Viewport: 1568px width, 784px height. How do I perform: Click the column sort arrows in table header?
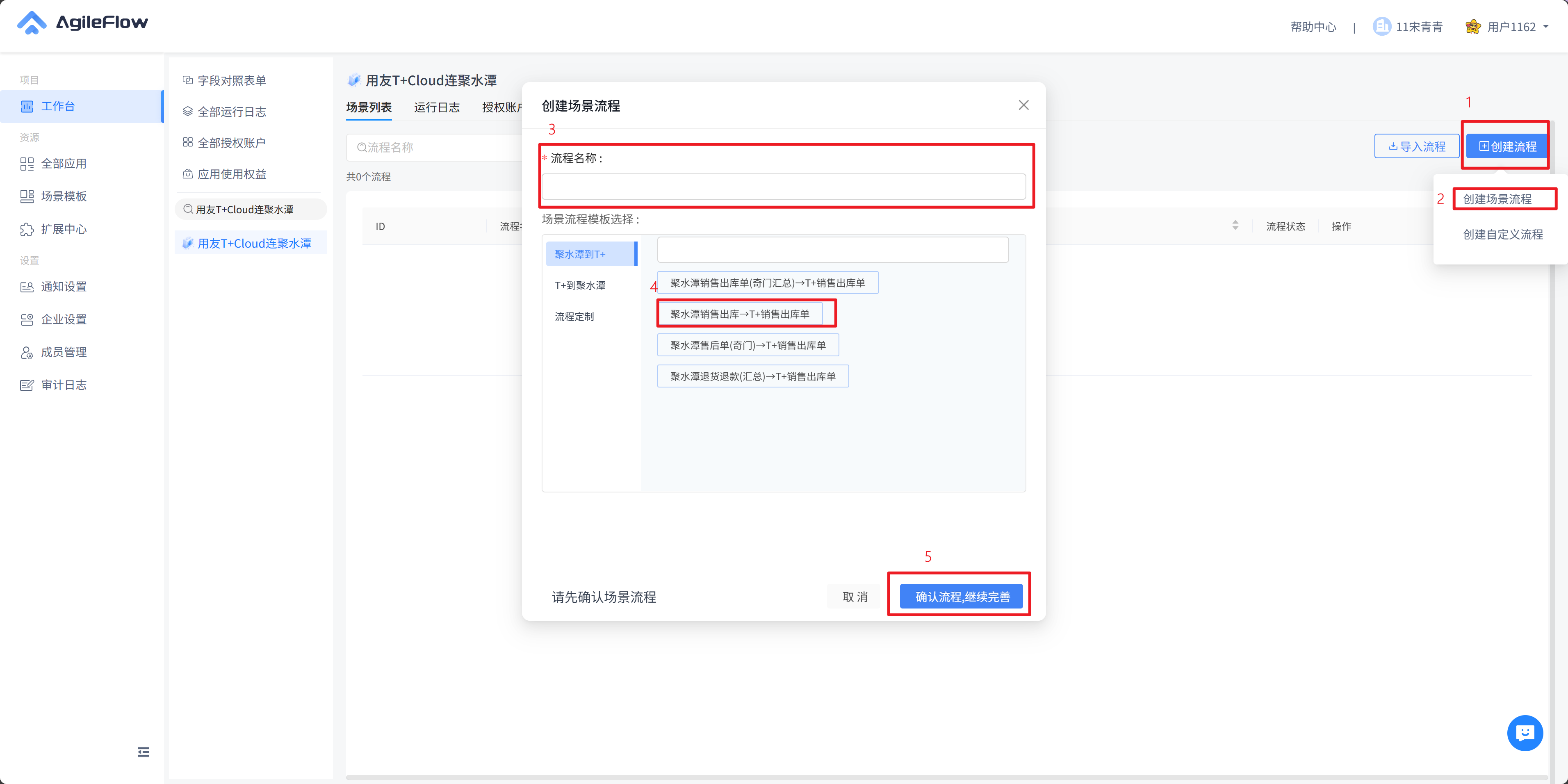click(1235, 226)
